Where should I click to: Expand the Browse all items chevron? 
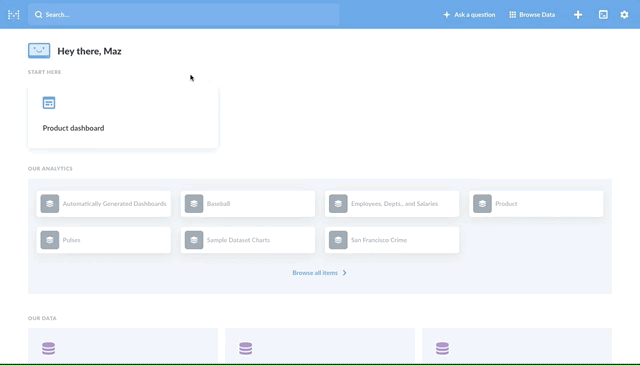(344, 273)
